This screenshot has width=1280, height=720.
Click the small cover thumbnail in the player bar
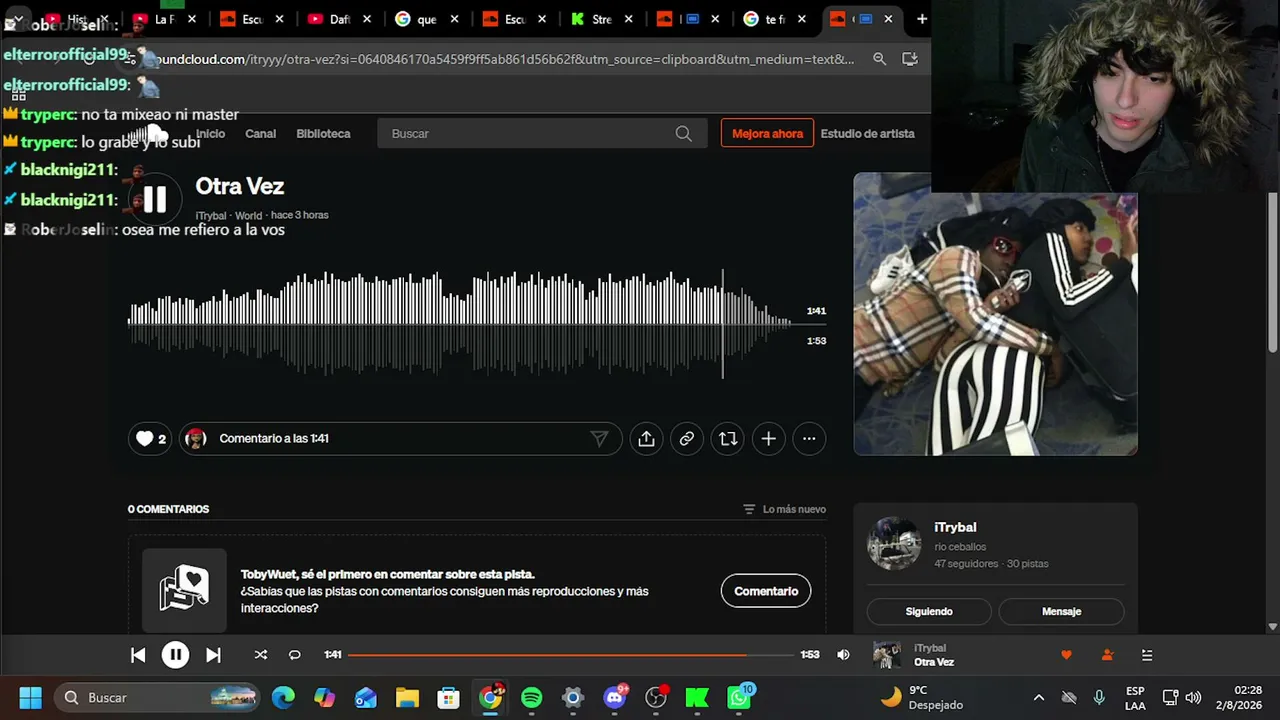tap(887, 655)
